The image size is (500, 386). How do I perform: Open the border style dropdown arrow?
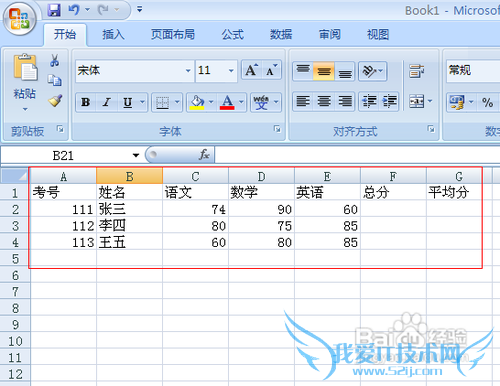177,101
